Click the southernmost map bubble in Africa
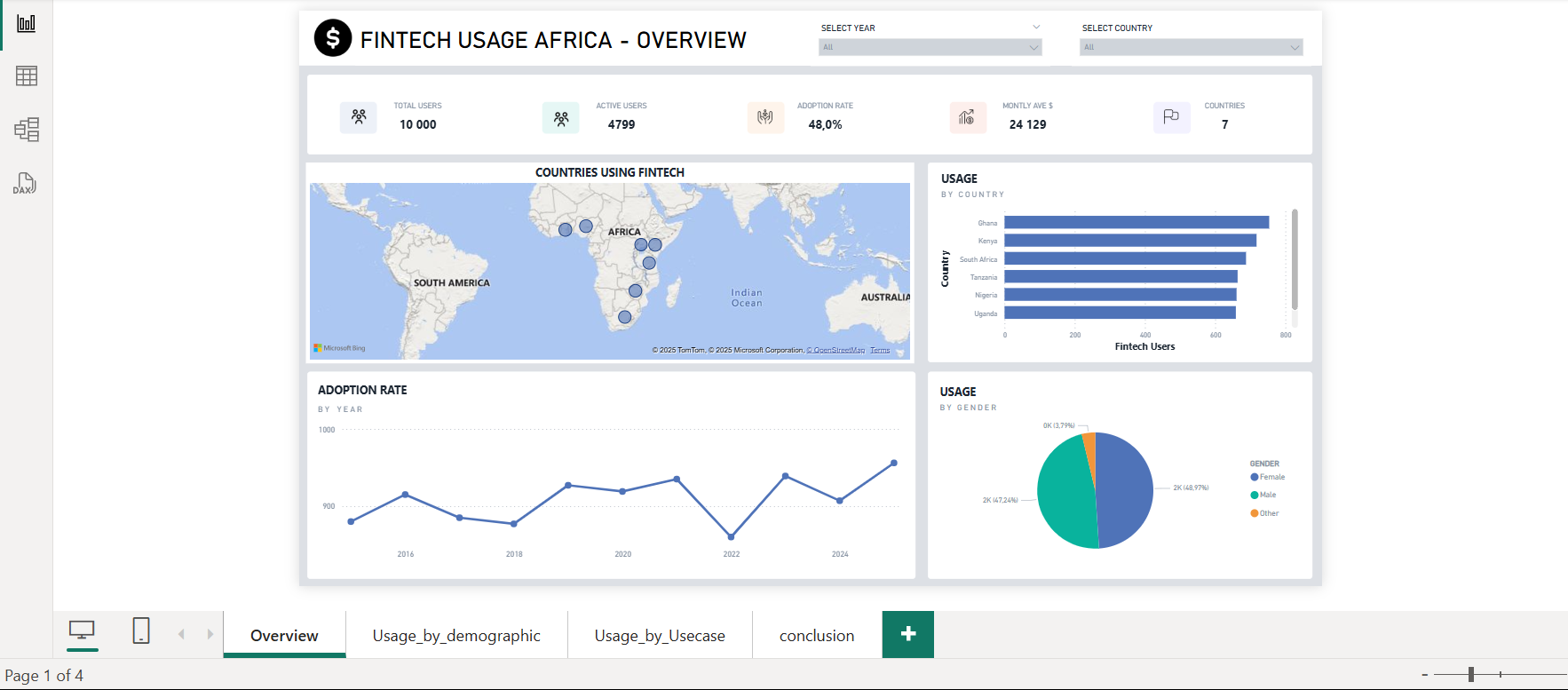The image size is (1568, 690). 625,317
